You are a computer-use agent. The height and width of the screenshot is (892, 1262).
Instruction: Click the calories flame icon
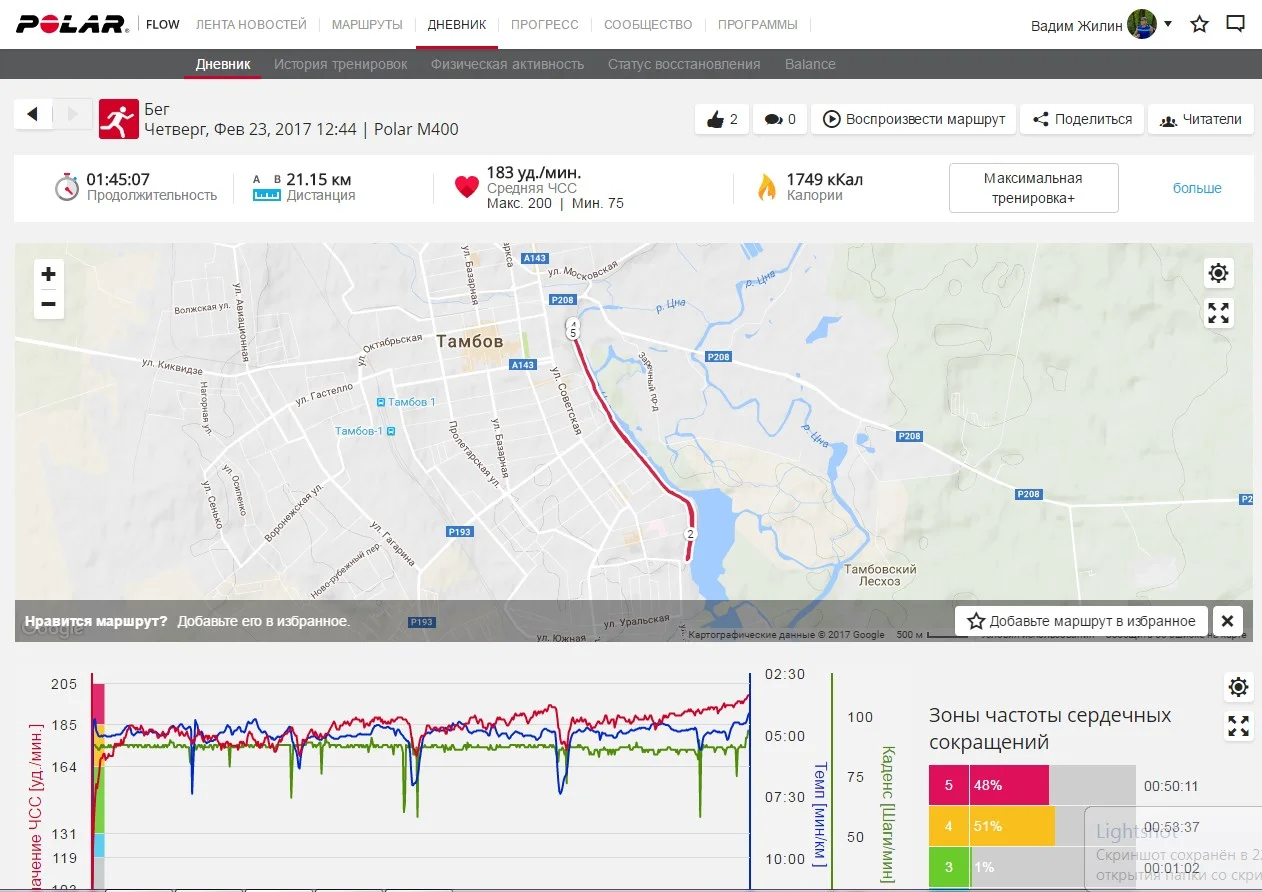[766, 187]
